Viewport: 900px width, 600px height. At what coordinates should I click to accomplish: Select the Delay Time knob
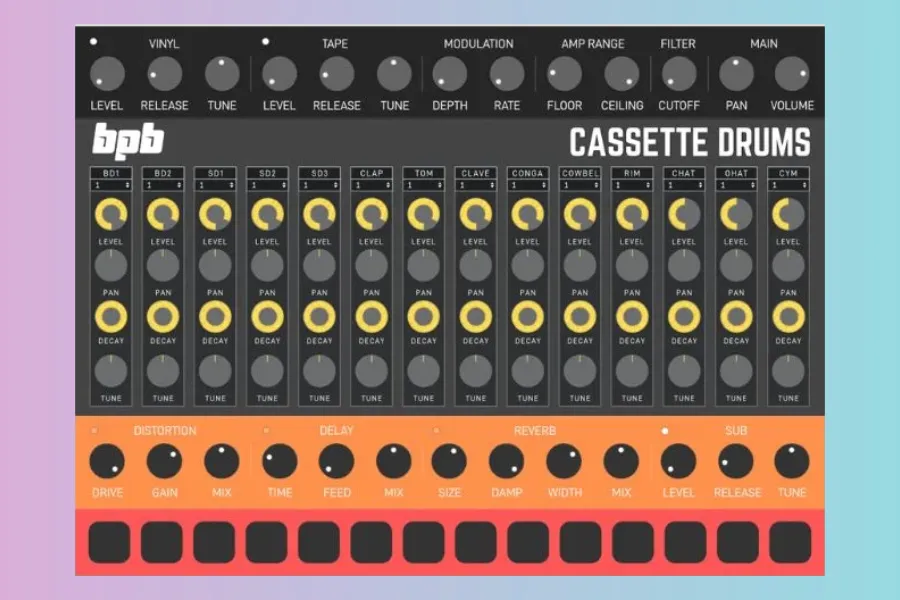(280, 461)
